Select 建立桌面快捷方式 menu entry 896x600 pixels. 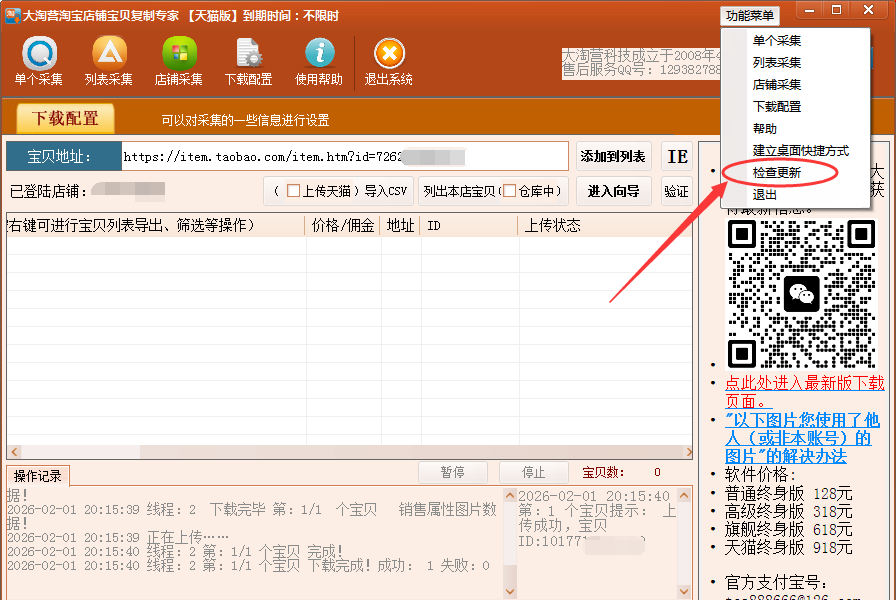coord(800,151)
